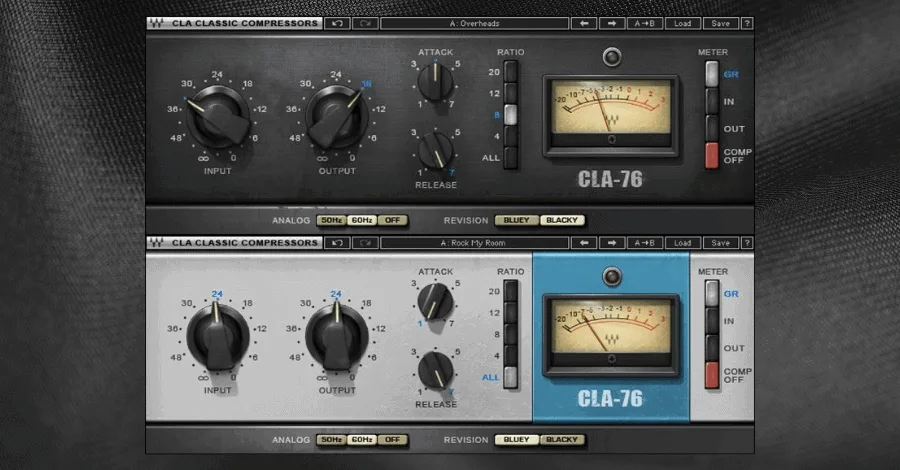Click Input knob on black CLA-76

click(218, 117)
